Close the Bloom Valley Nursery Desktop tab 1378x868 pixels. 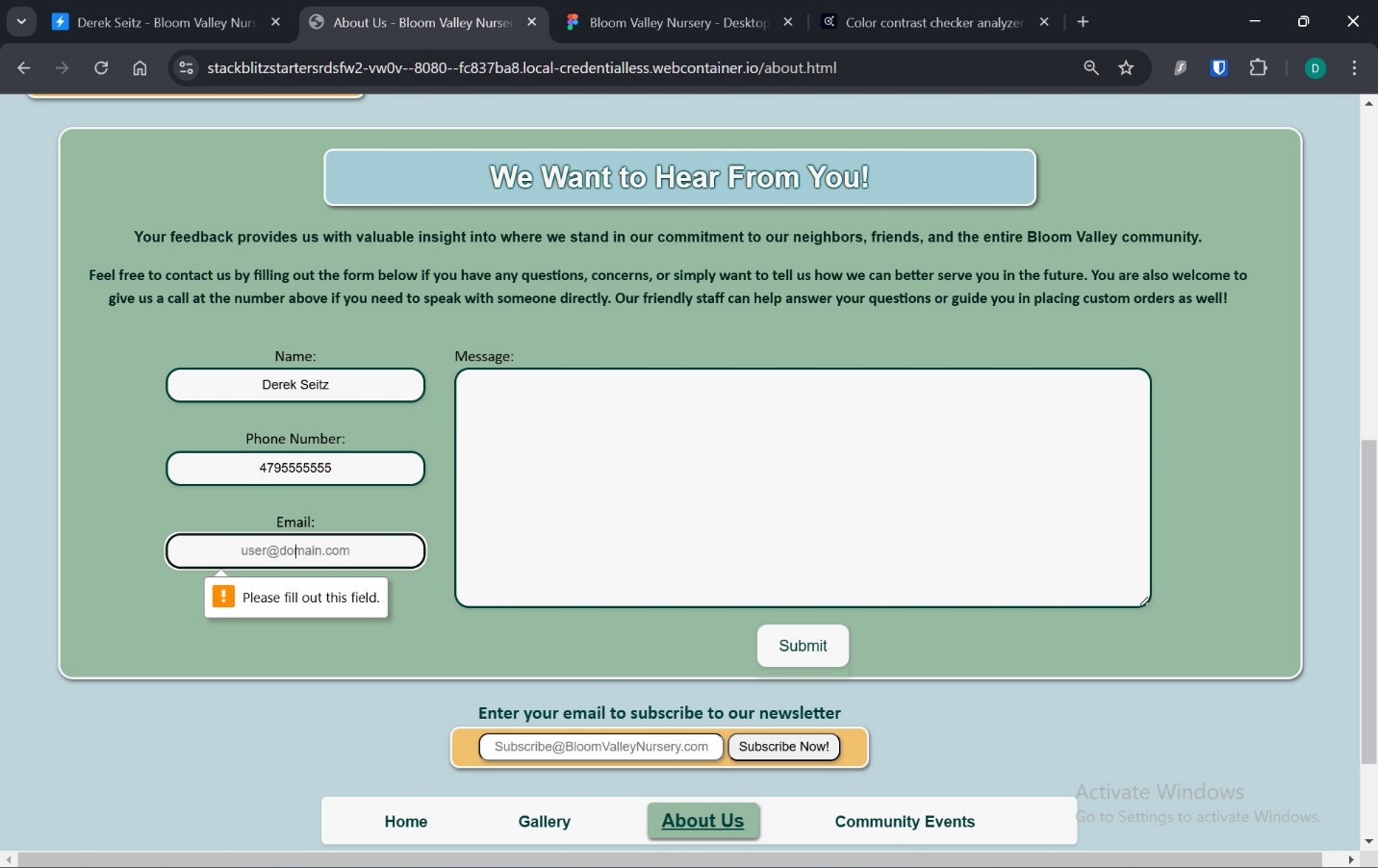tap(789, 22)
